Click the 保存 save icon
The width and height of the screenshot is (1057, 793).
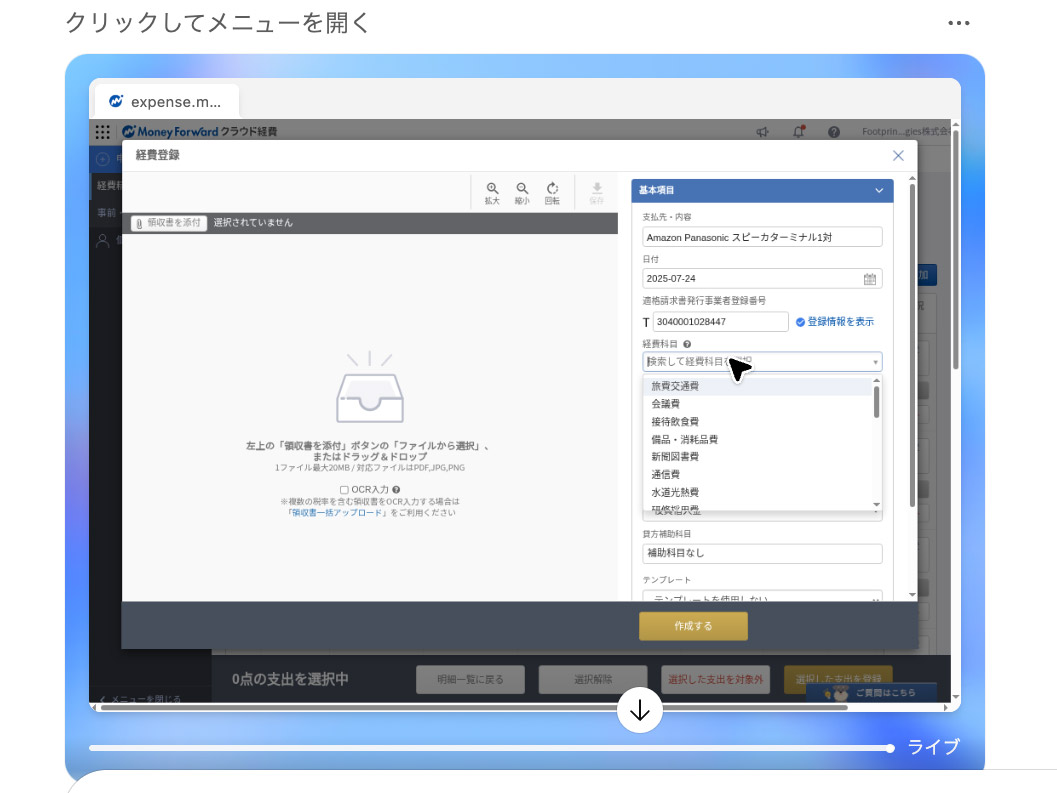coord(596,190)
